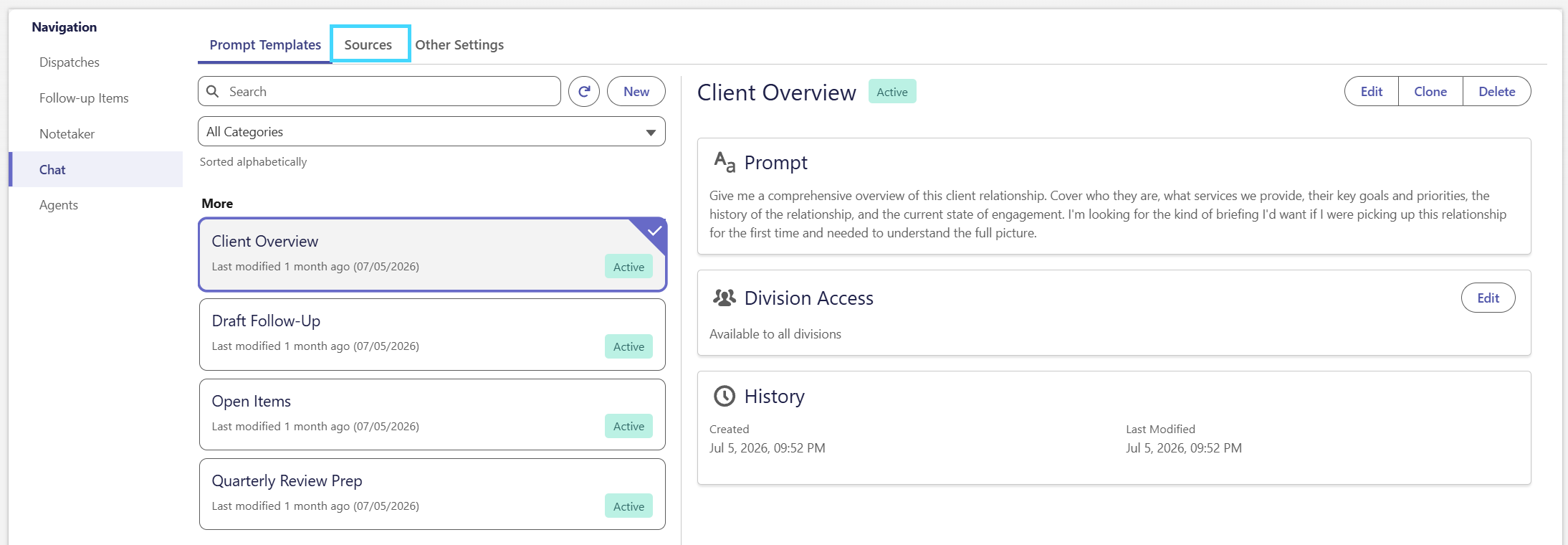Open Follow-up Items in navigation

tap(84, 98)
